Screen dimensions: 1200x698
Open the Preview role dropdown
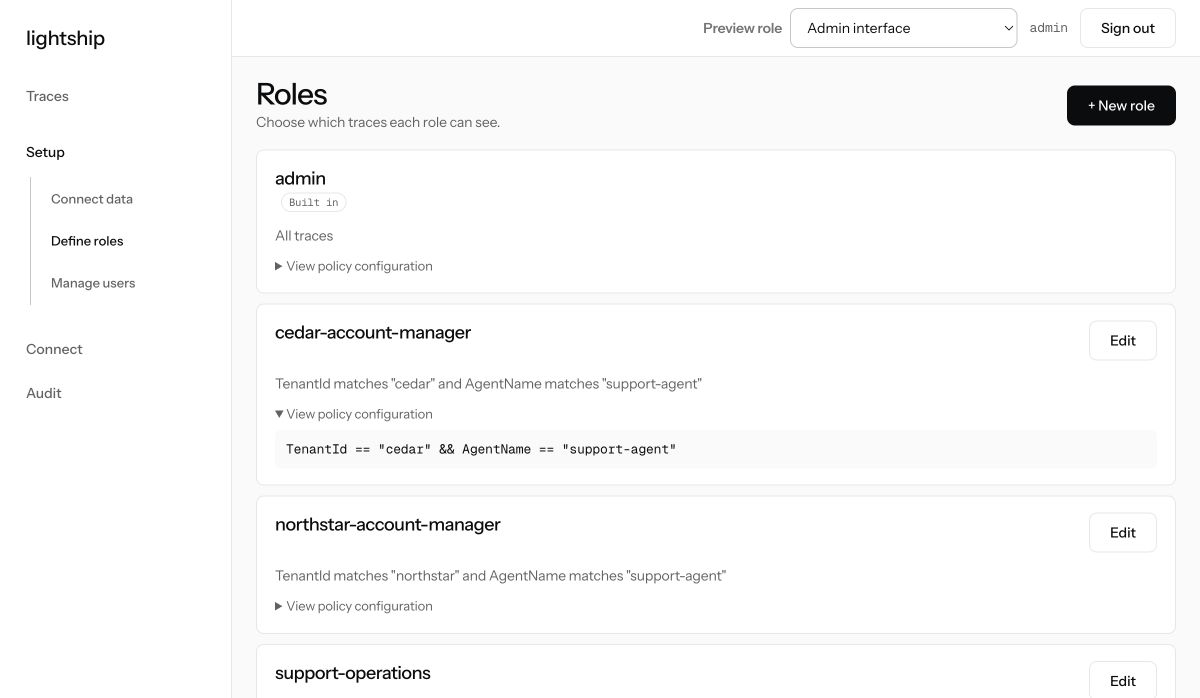(903, 28)
